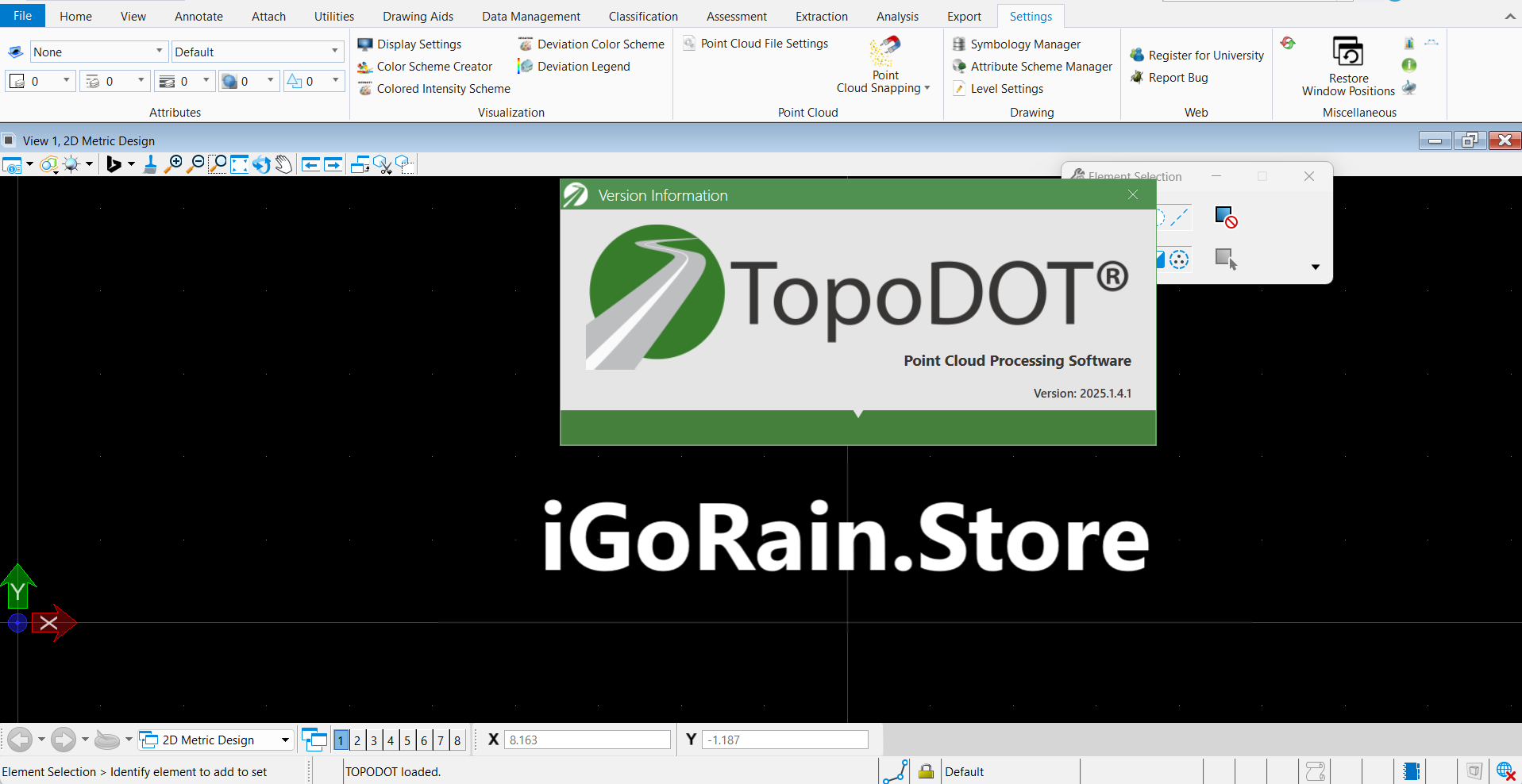Viewport: 1522px width, 784px height.
Task: Click the Restore Window Positions icon
Action: (1348, 52)
